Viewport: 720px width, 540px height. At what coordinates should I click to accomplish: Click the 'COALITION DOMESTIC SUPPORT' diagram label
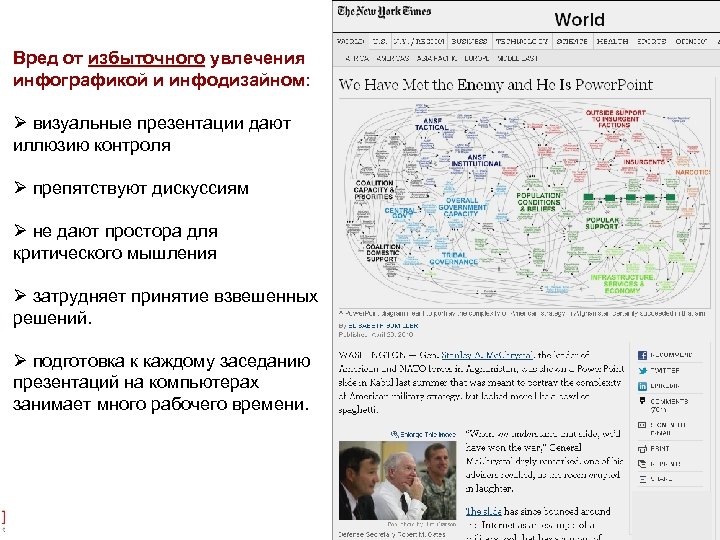tap(382, 253)
